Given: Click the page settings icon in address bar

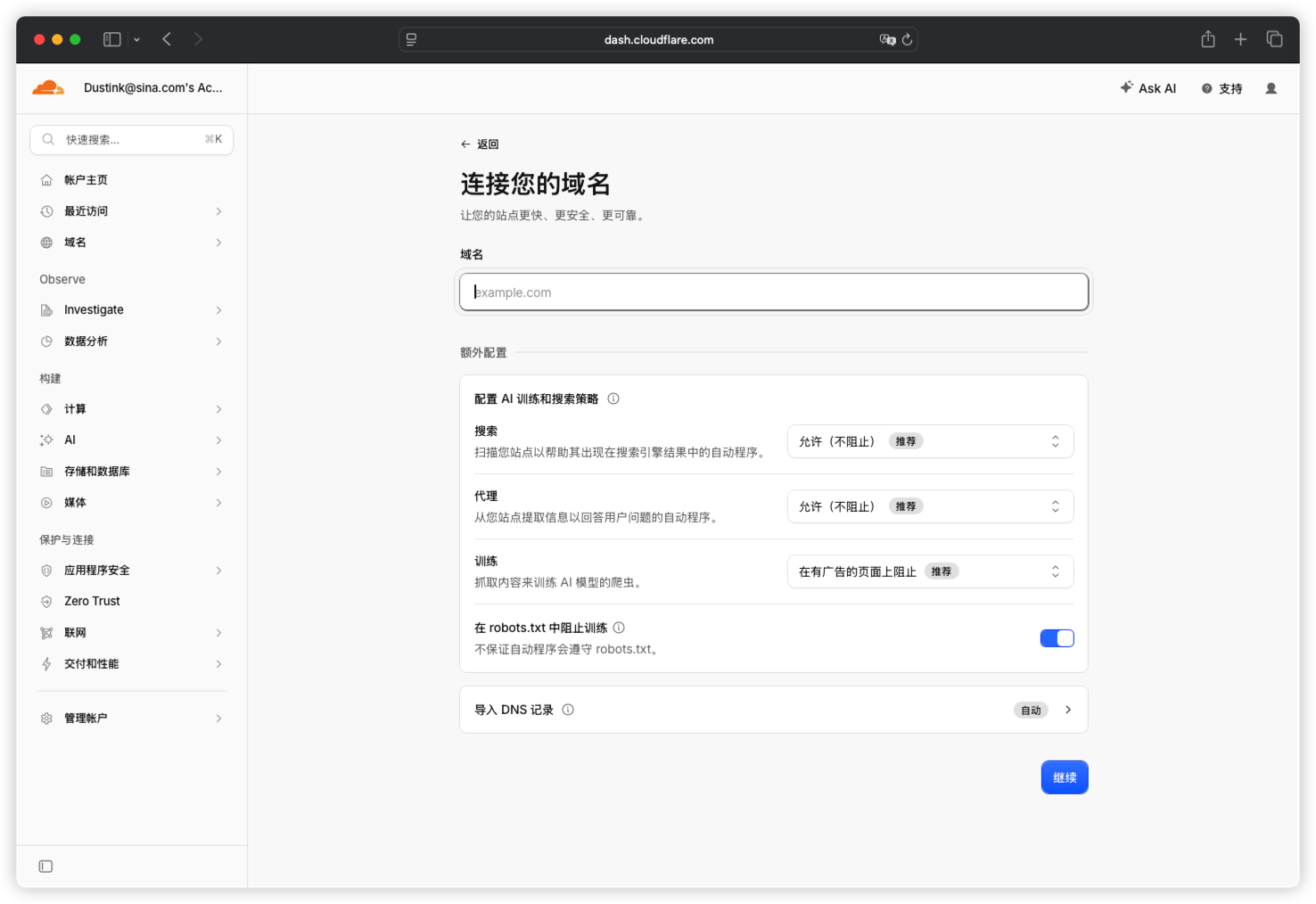Looking at the screenshot, I should click(x=411, y=39).
